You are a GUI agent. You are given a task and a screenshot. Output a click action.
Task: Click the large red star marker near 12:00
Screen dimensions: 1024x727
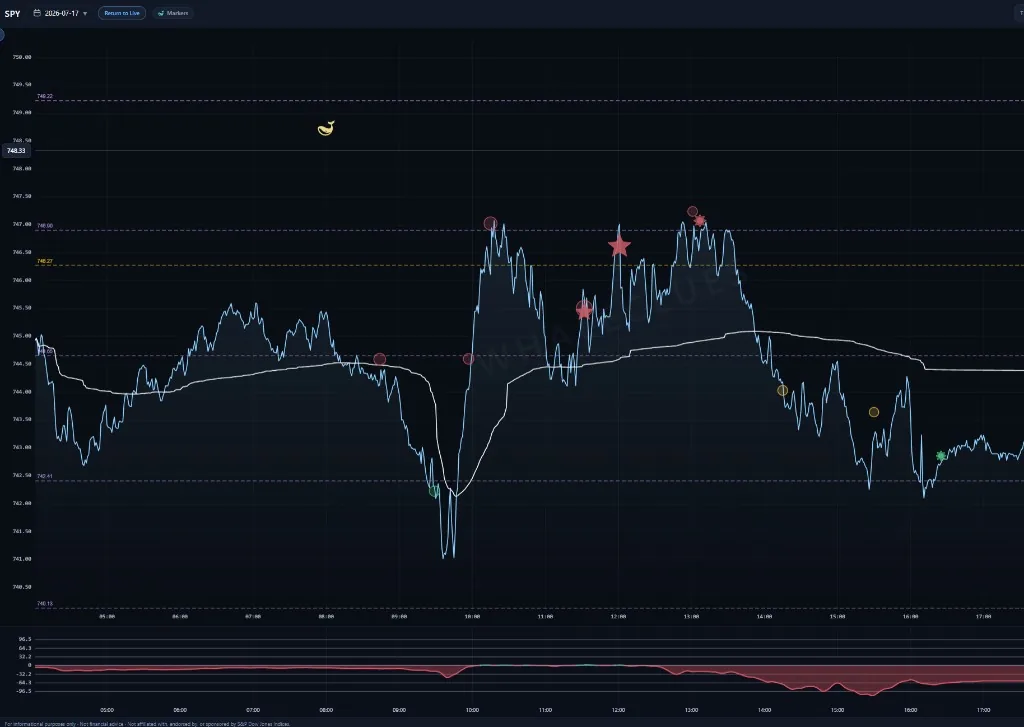coord(619,246)
